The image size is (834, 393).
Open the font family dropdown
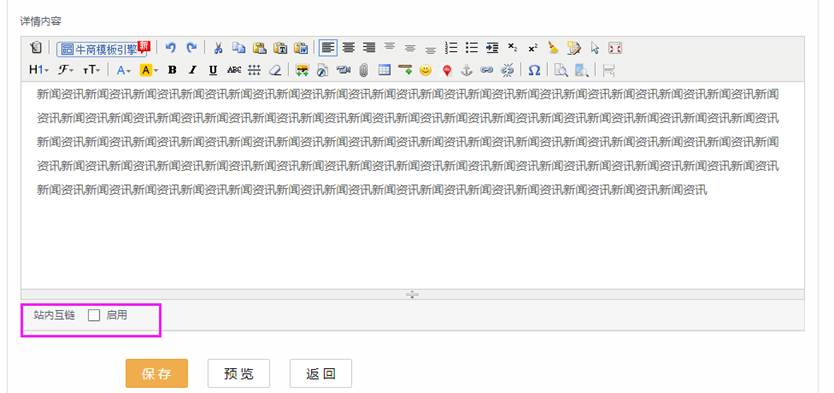66,70
